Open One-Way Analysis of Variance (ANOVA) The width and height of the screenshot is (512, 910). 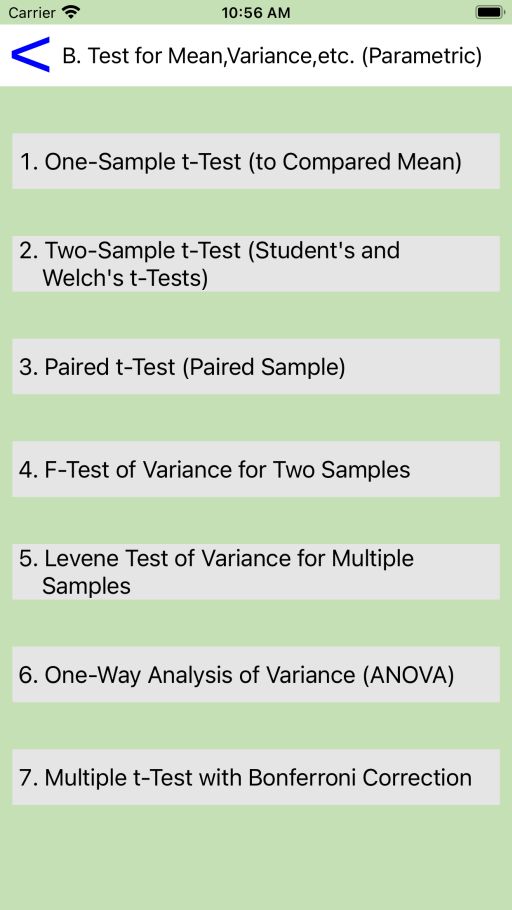coord(256,674)
